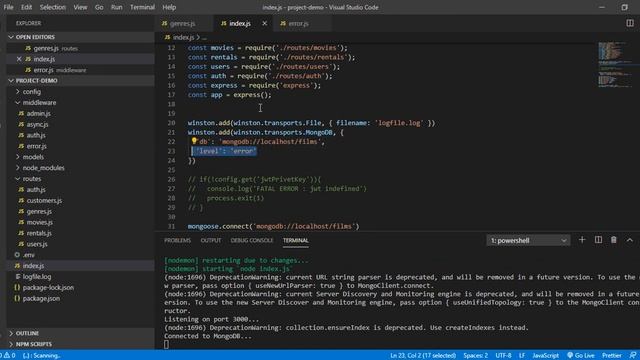The width and height of the screenshot is (640, 360).
Task: Select genres.js in Open Editors list
Action: click(80, 48)
